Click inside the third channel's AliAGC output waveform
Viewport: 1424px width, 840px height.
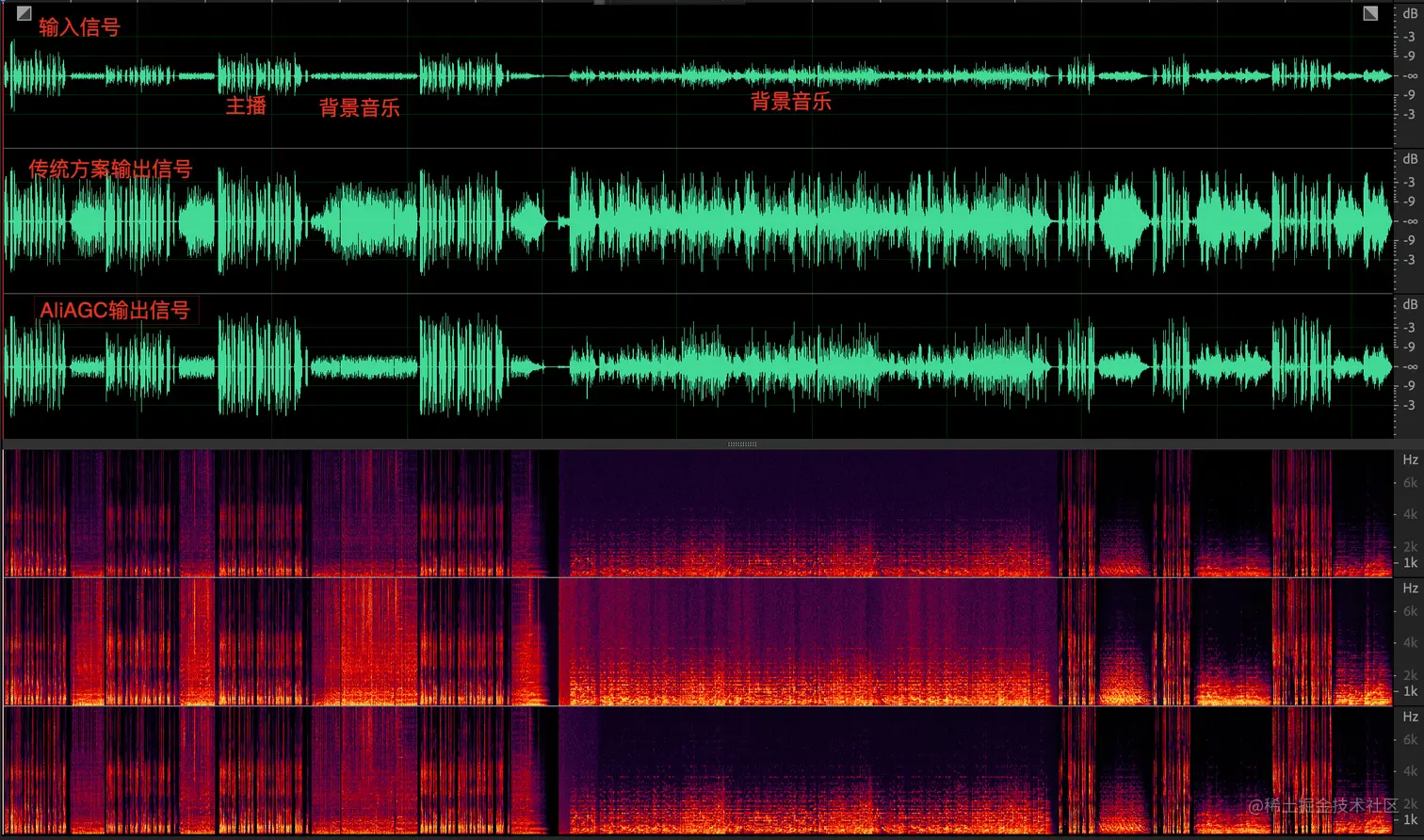(x=698, y=366)
